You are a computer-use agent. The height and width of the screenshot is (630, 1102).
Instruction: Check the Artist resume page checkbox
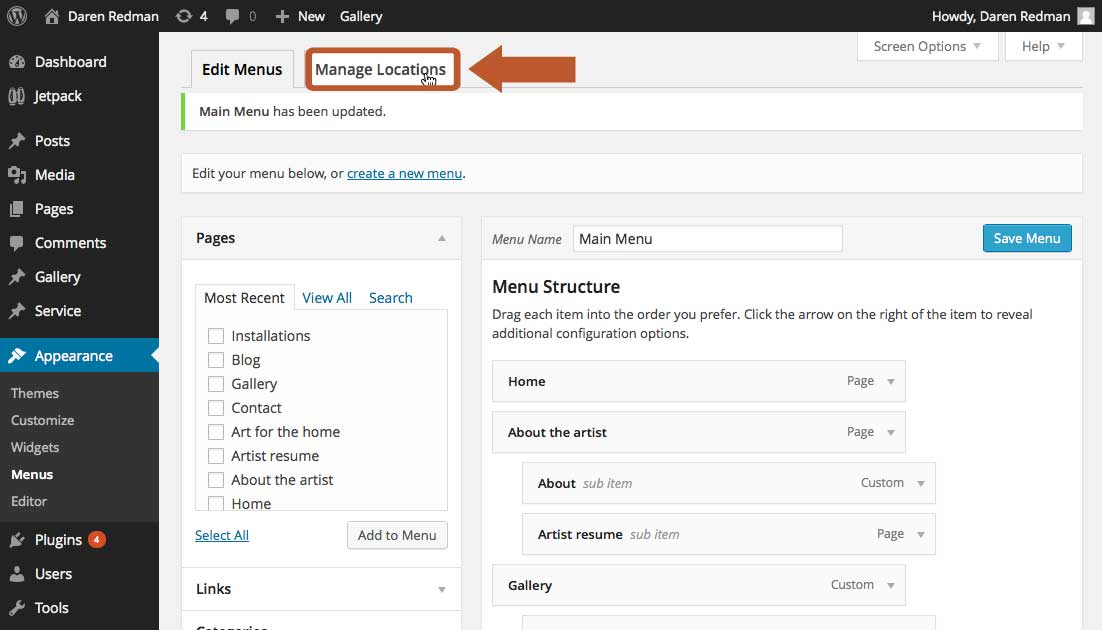[216, 456]
